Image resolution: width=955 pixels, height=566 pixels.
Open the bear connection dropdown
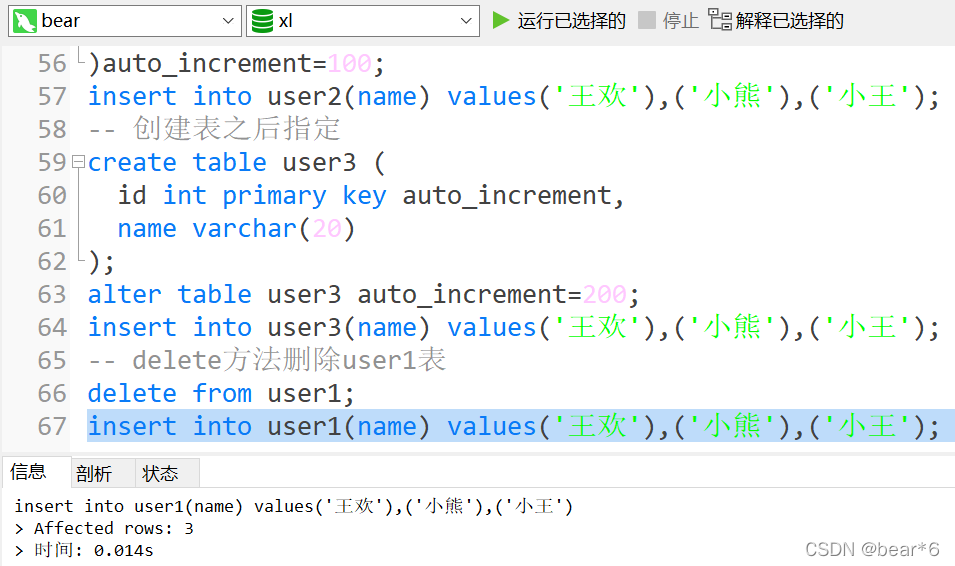tap(124, 21)
